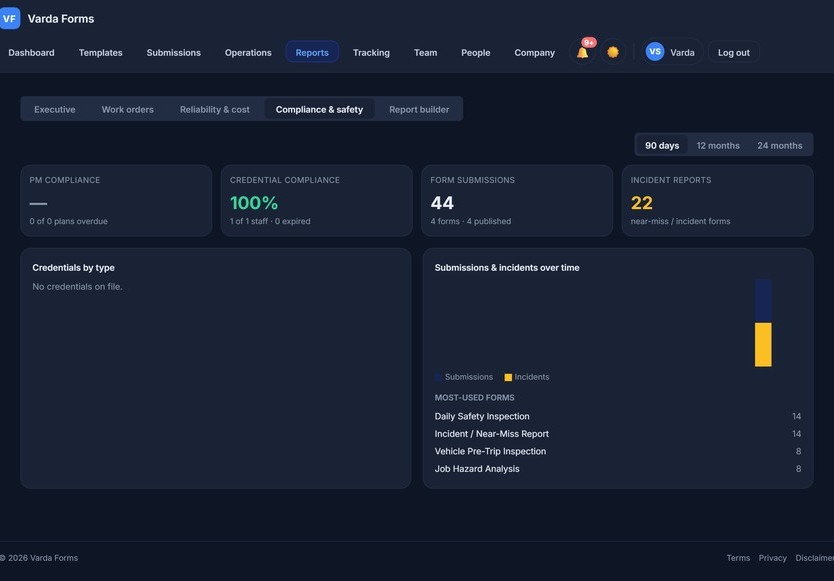Click the Daily Safety Inspection row
The image size is (834, 581).
point(618,416)
